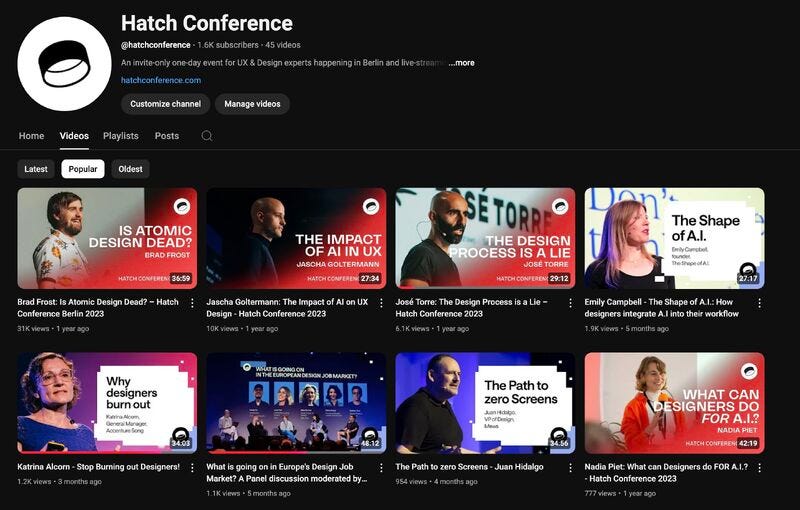The width and height of the screenshot is (800, 510).
Task: Open the hatchconference.com link
Action: 161,80
